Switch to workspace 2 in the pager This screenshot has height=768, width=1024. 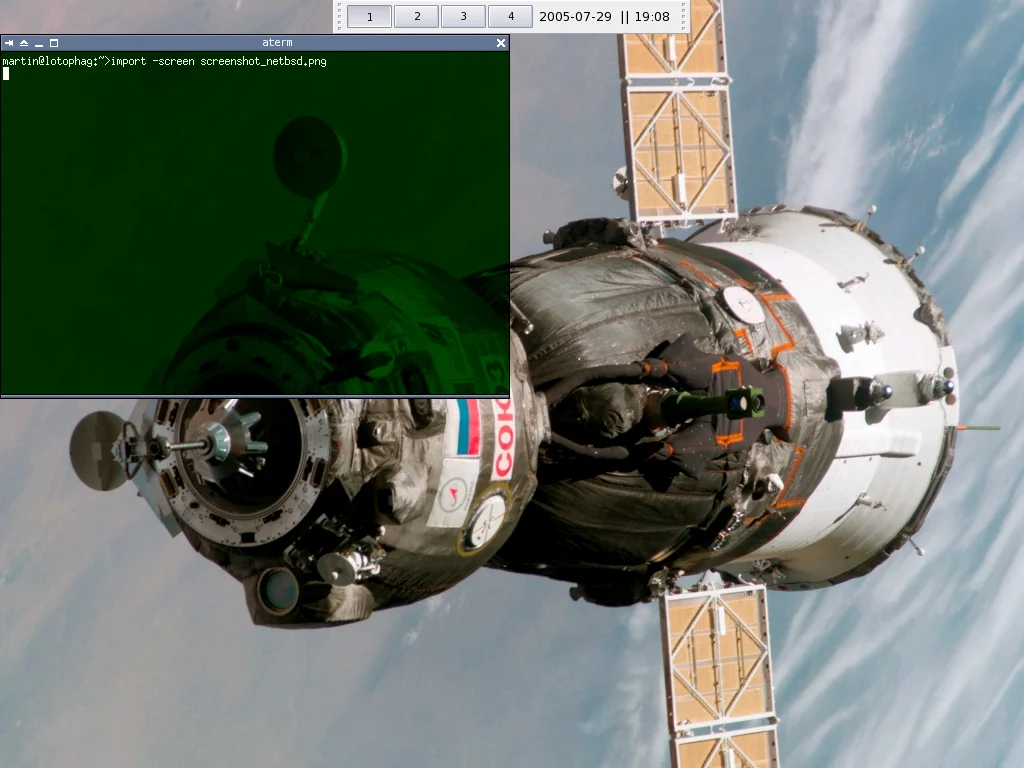coord(417,16)
